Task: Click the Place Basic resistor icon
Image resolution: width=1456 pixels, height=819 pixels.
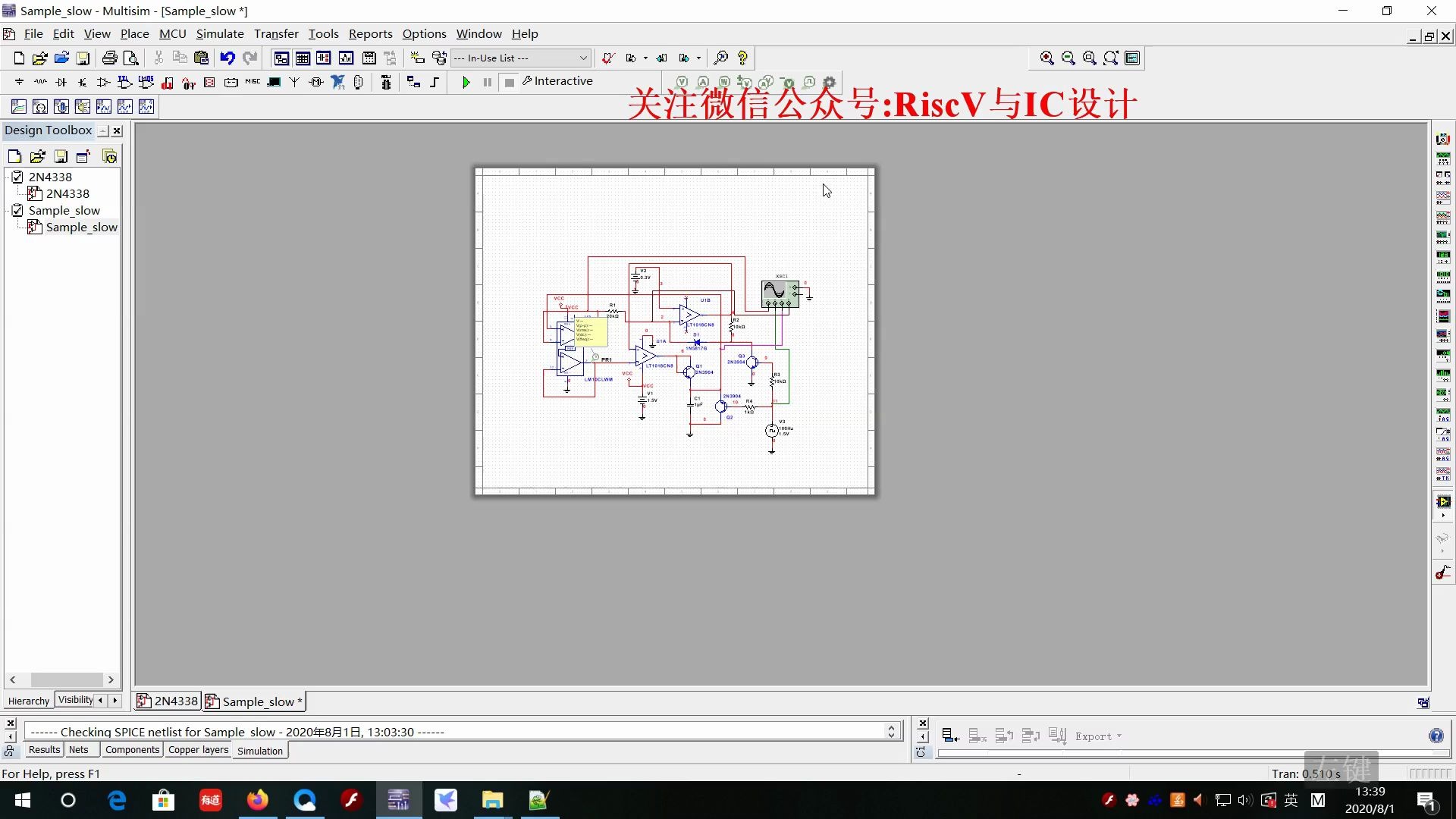Action: (x=40, y=82)
